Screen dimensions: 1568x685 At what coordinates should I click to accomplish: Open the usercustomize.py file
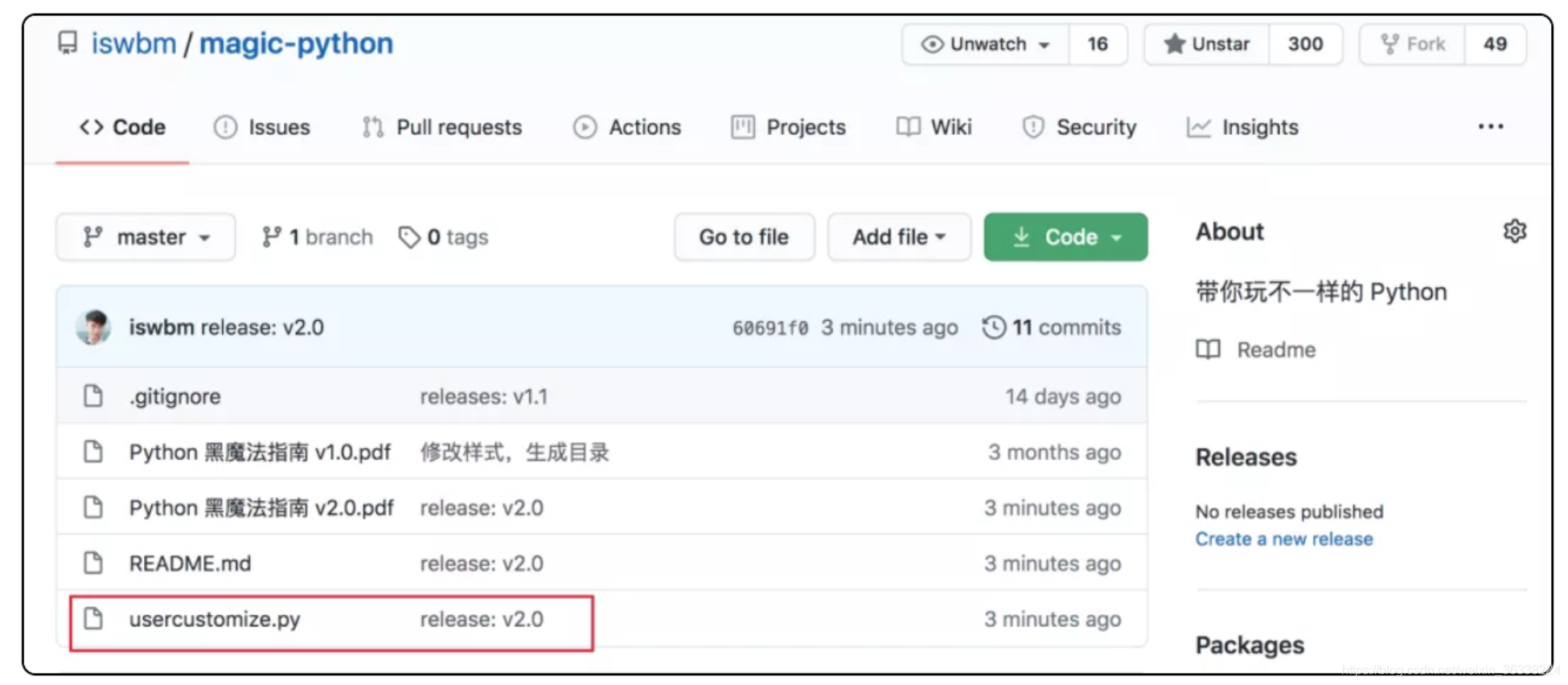[x=215, y=620]
